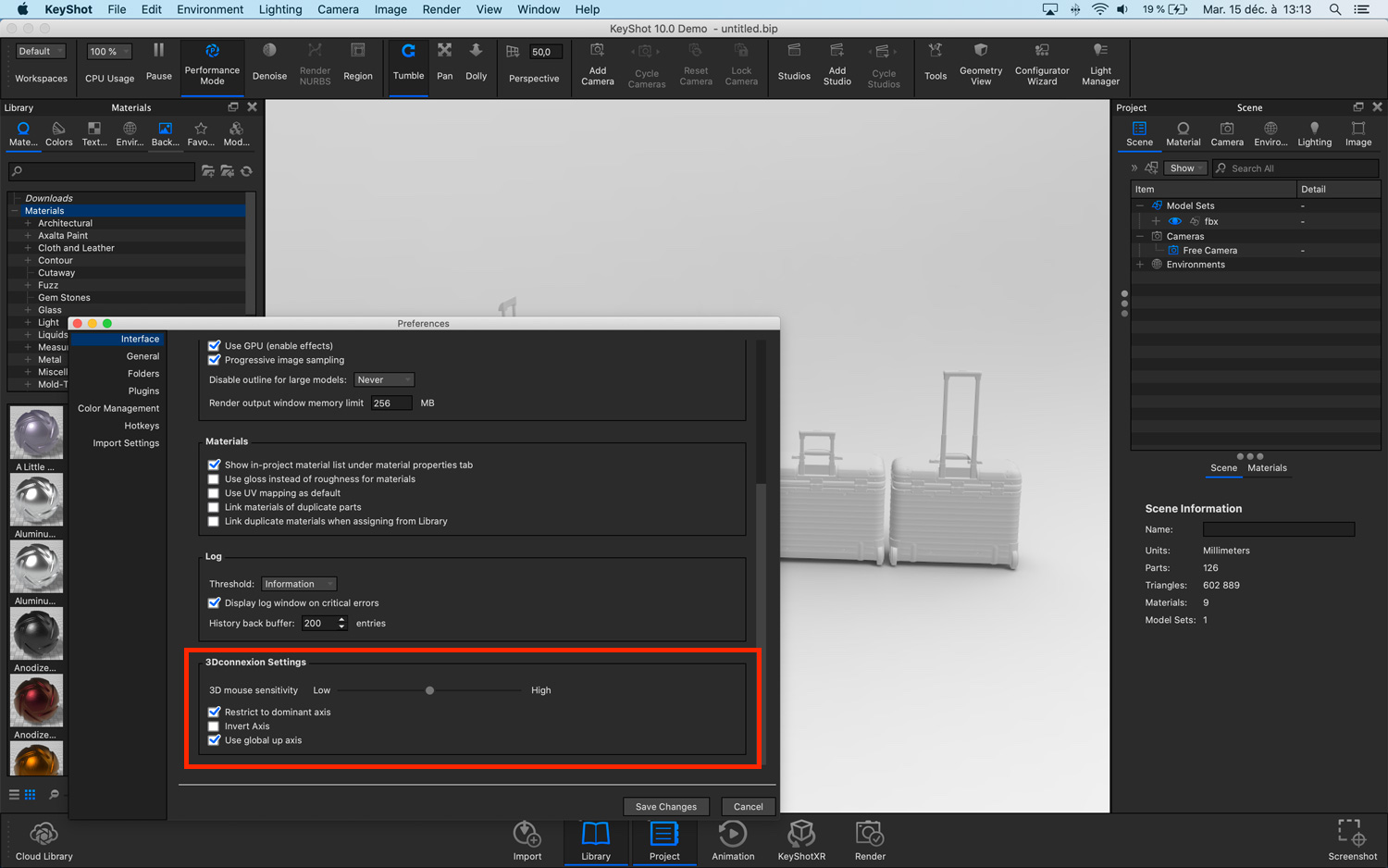Image resolution: width=1388 pixels, height=868 pixels.
Task: Enable the Invert Axis checkbox
Action: 214,726
